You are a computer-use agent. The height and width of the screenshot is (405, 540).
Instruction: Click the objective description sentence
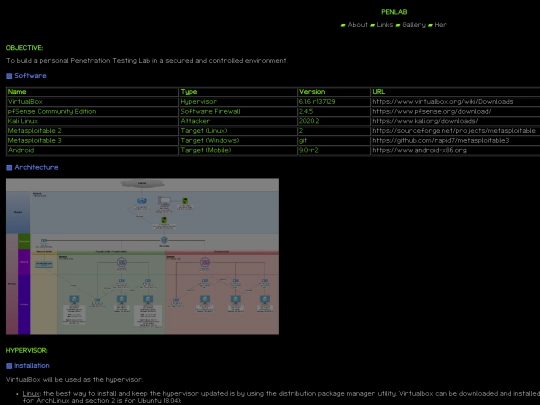(x=146, y=61)
